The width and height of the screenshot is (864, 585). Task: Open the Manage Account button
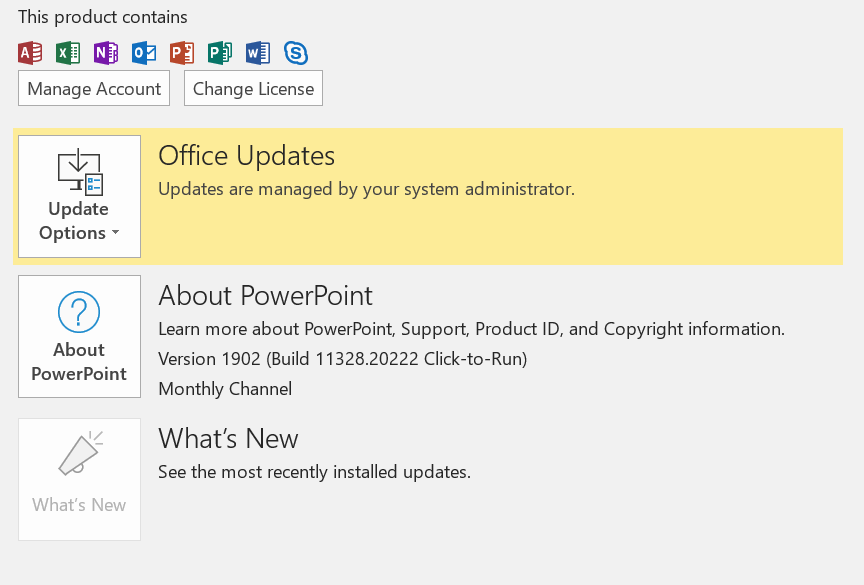click(x=94, y=89)
